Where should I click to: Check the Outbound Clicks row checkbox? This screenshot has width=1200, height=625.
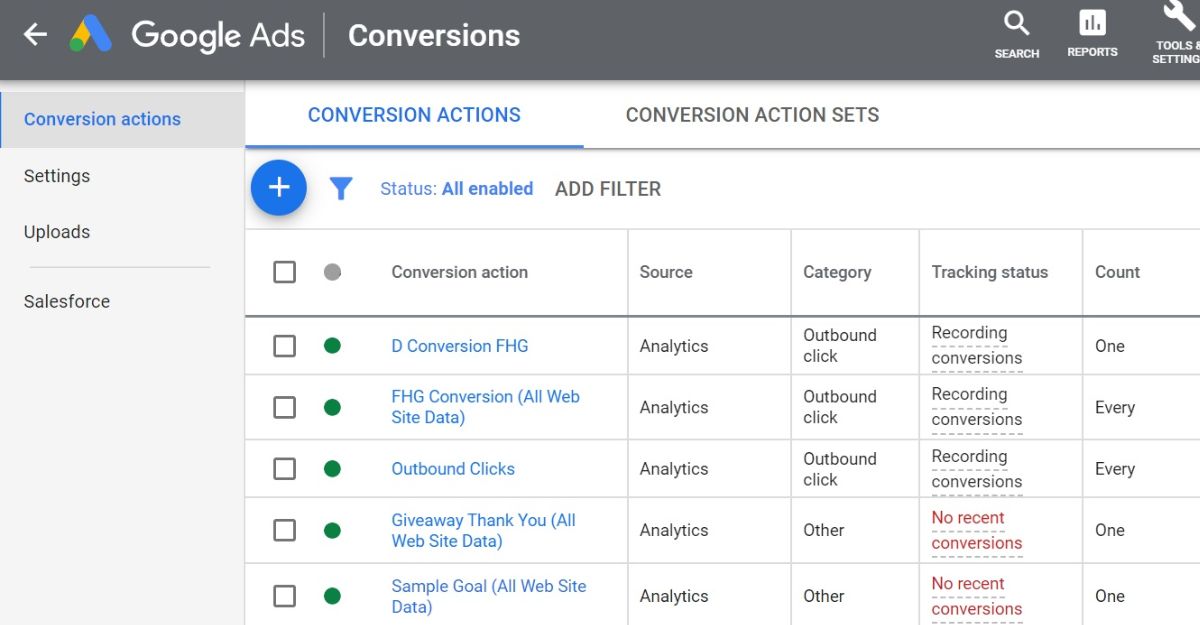pyautogui.click(x=285, y=469)
